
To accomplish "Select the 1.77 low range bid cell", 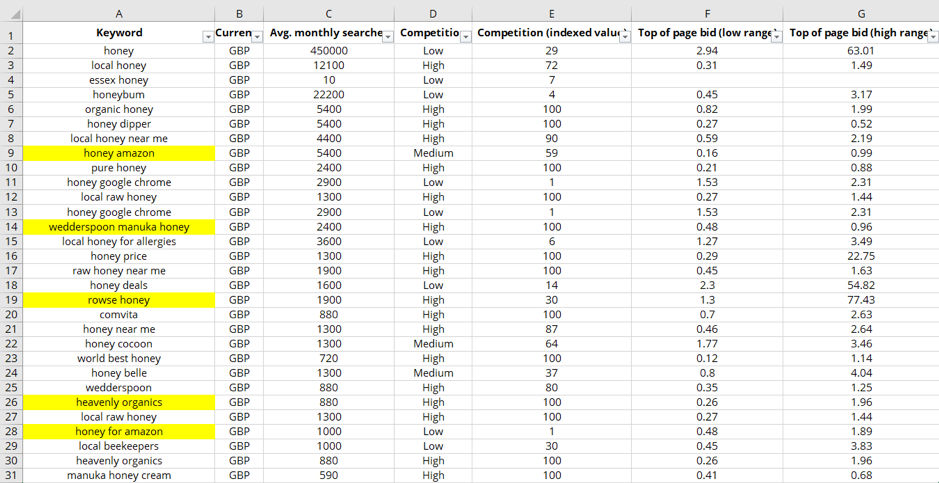I will tap(707, 344).
